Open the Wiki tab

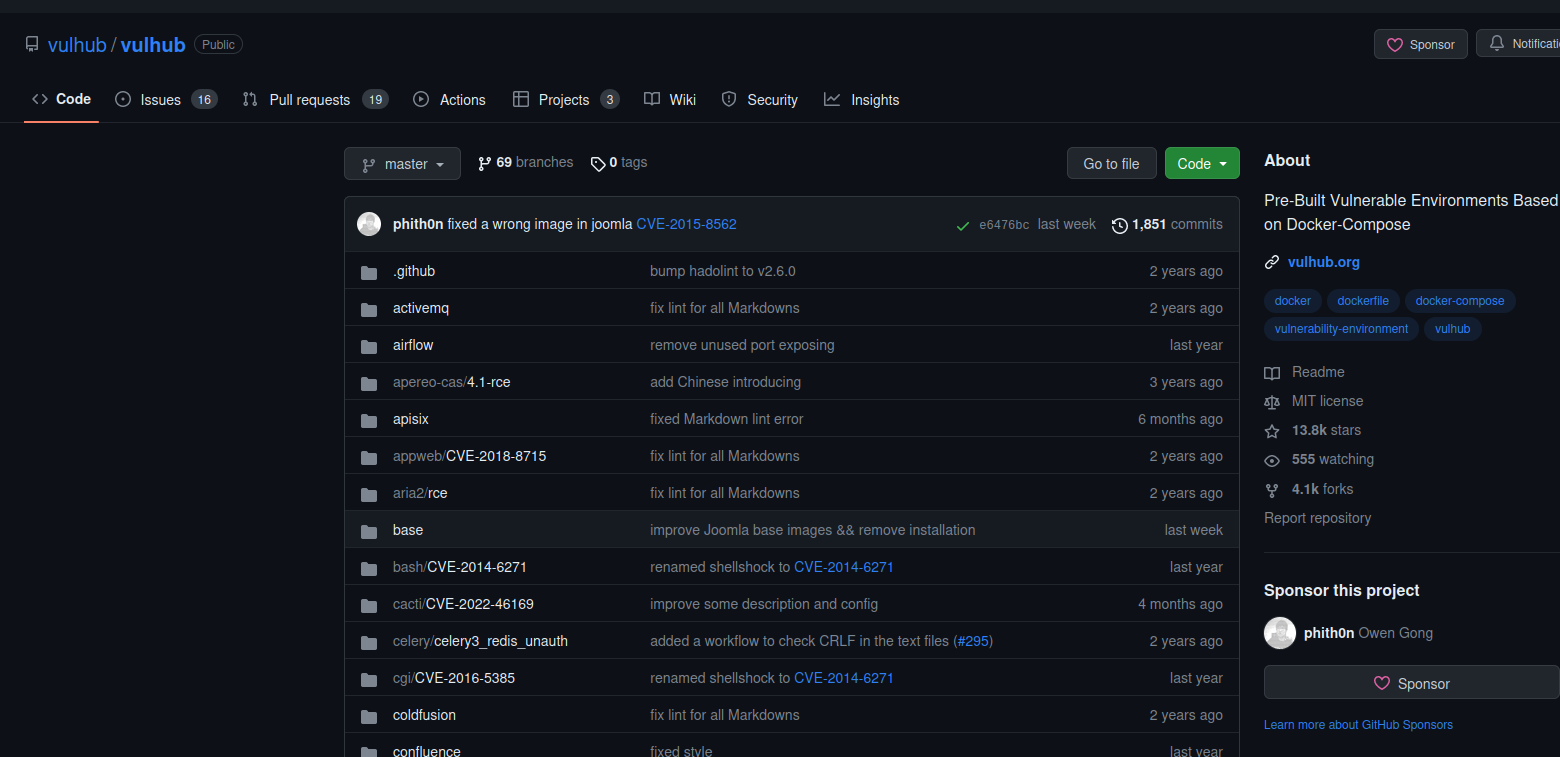click(x=670, y=100)
